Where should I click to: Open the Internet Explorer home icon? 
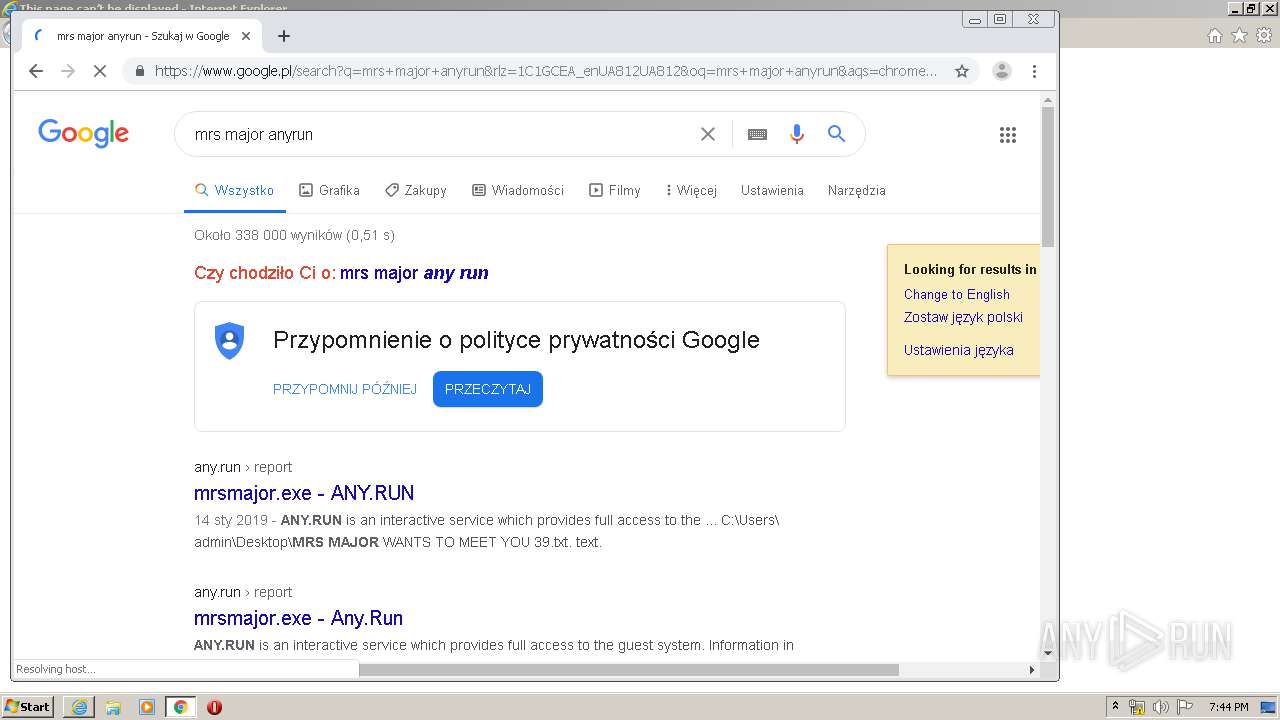(1214, 36)
